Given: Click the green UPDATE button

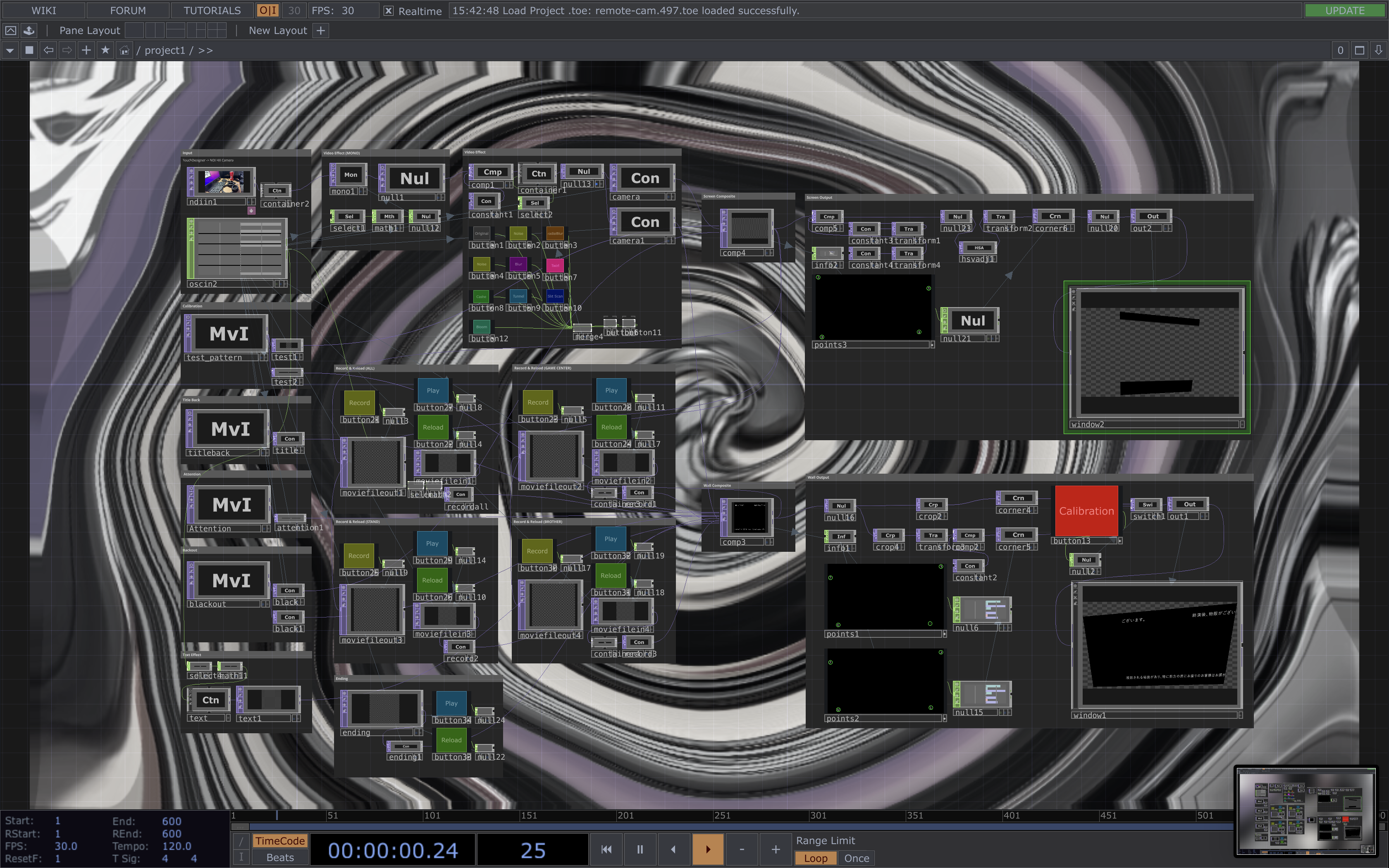Looking at the screenshot, I should pyautogui.click(x=1344, y=11).
